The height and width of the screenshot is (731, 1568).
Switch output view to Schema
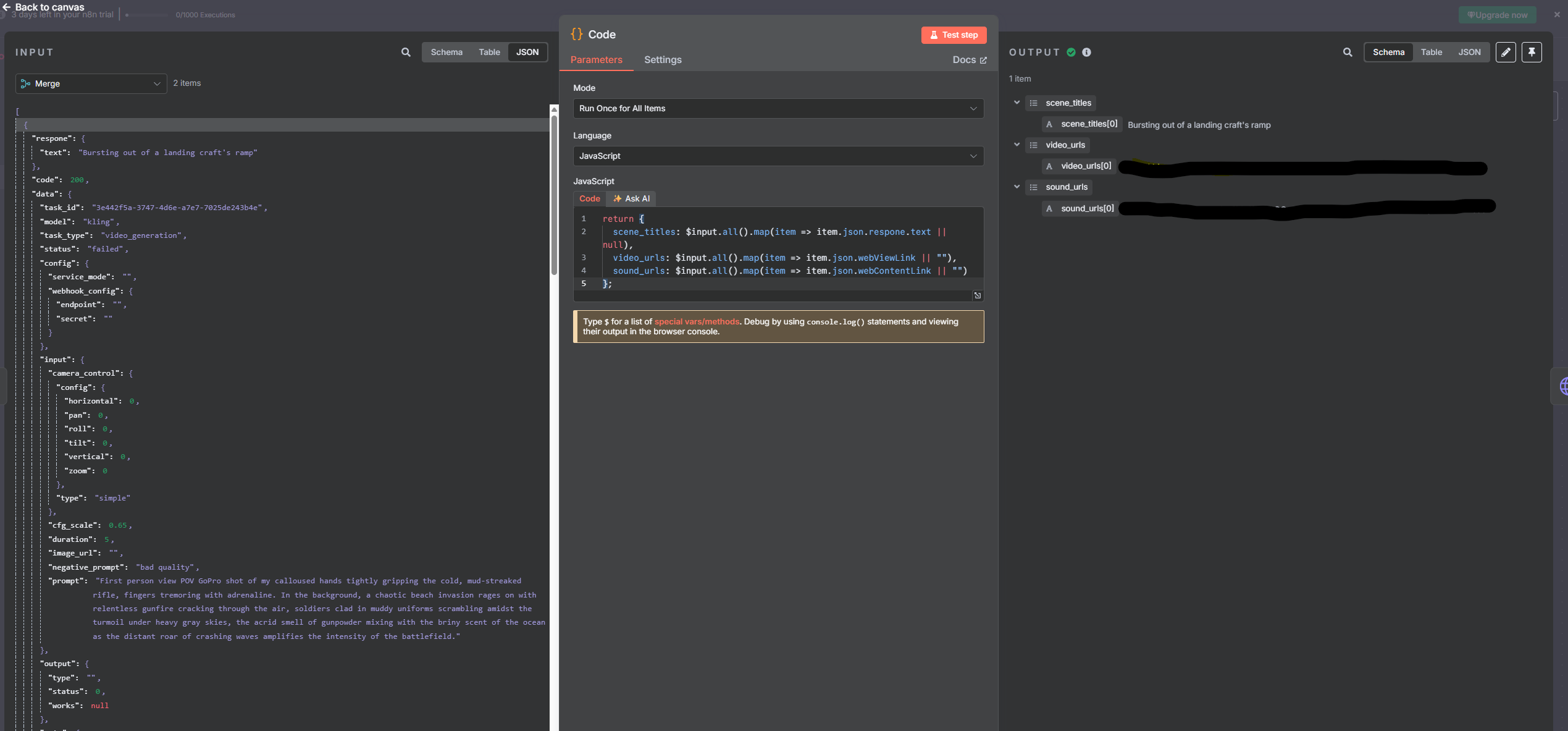(x=1388, y=52)
